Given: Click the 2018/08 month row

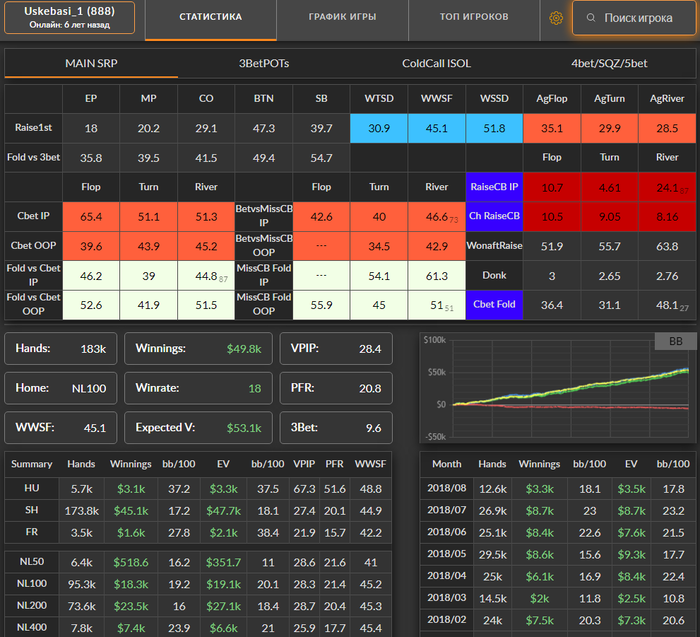Looking at the screenshot, I should pos(448,488).
